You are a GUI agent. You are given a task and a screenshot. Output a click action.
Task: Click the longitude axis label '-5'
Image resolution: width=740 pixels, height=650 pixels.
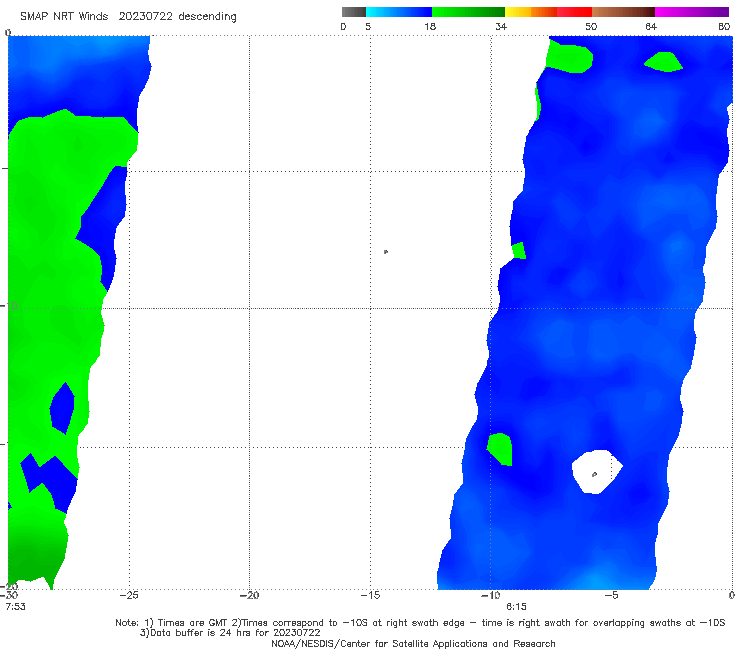point(611,595)
